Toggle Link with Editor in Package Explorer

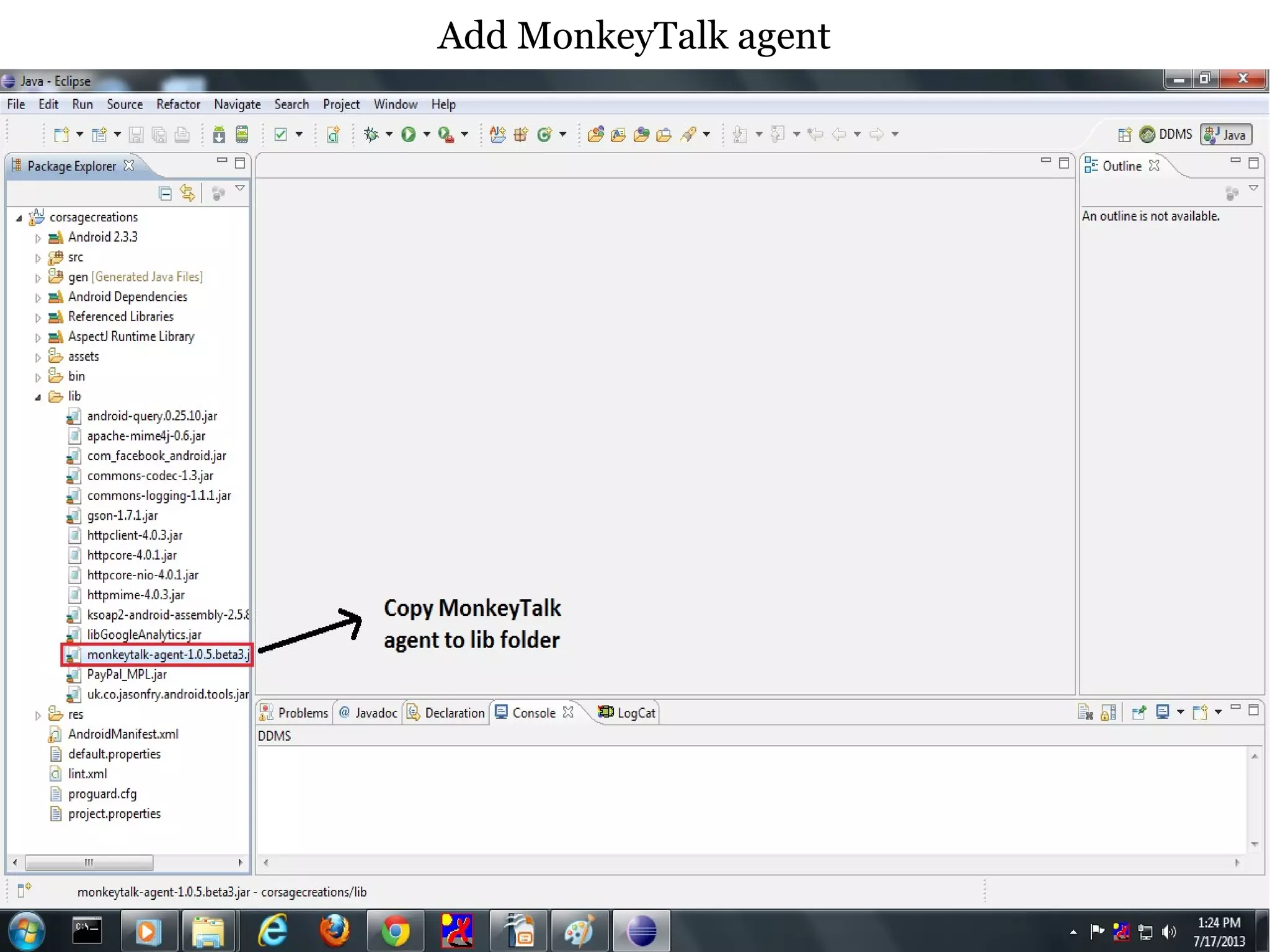[187, 194]
